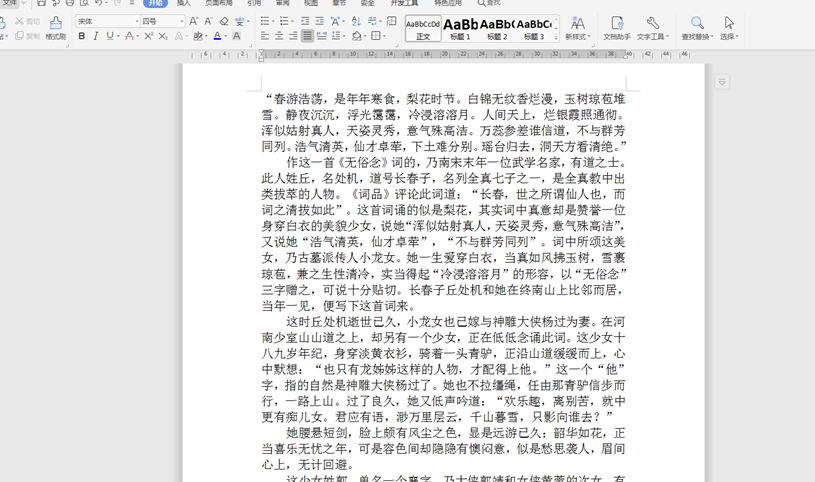Click the borders grid icon
This screenshot has width=815, height=482.
375,36
